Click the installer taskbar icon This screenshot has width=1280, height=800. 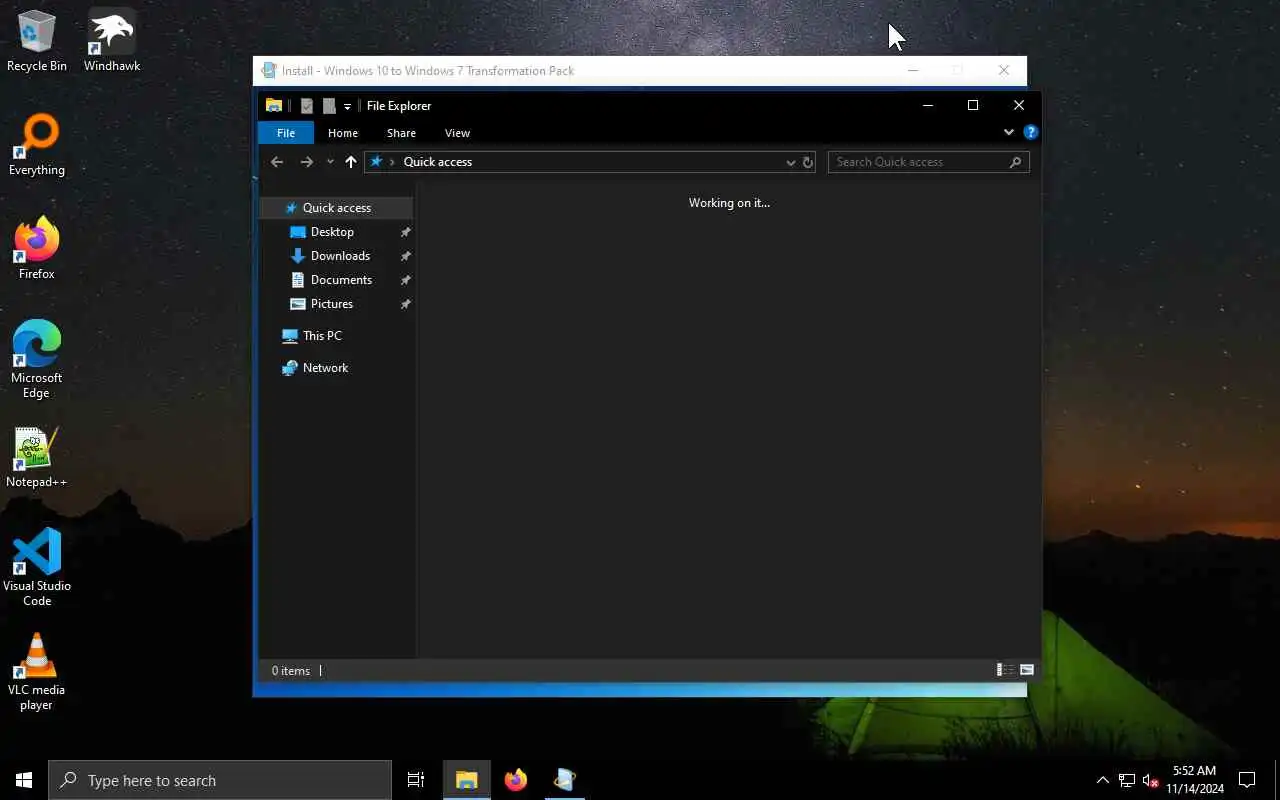pos(565,780)
